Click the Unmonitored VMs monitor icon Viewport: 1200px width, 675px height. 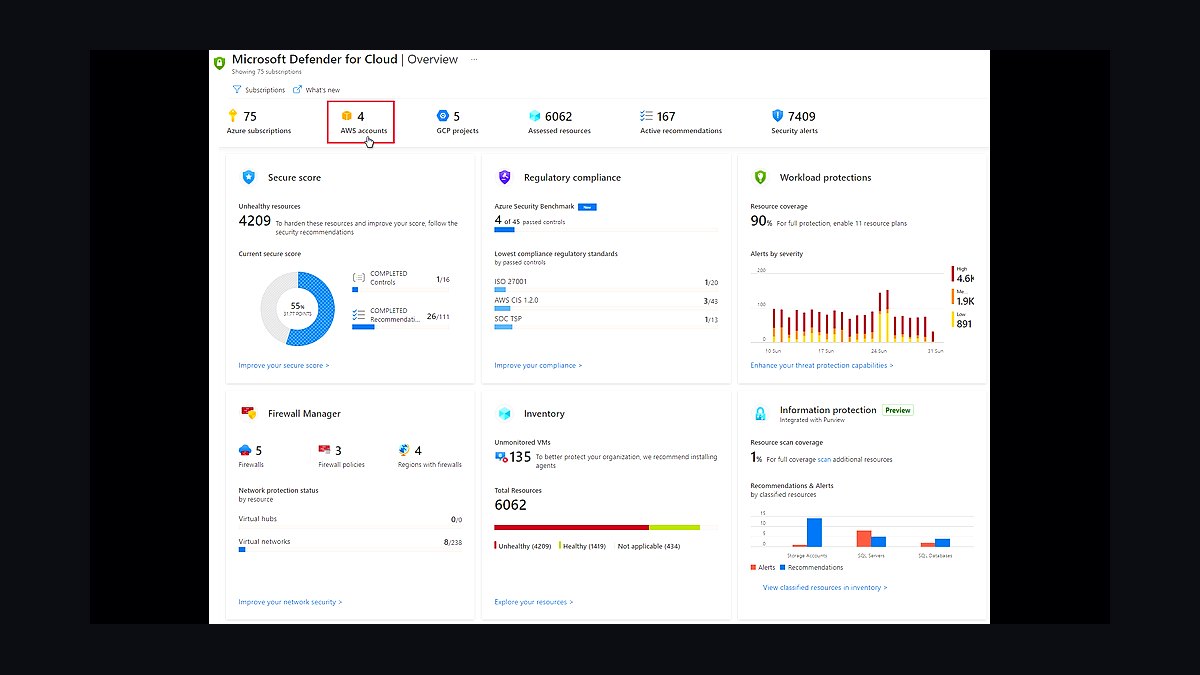501,457
